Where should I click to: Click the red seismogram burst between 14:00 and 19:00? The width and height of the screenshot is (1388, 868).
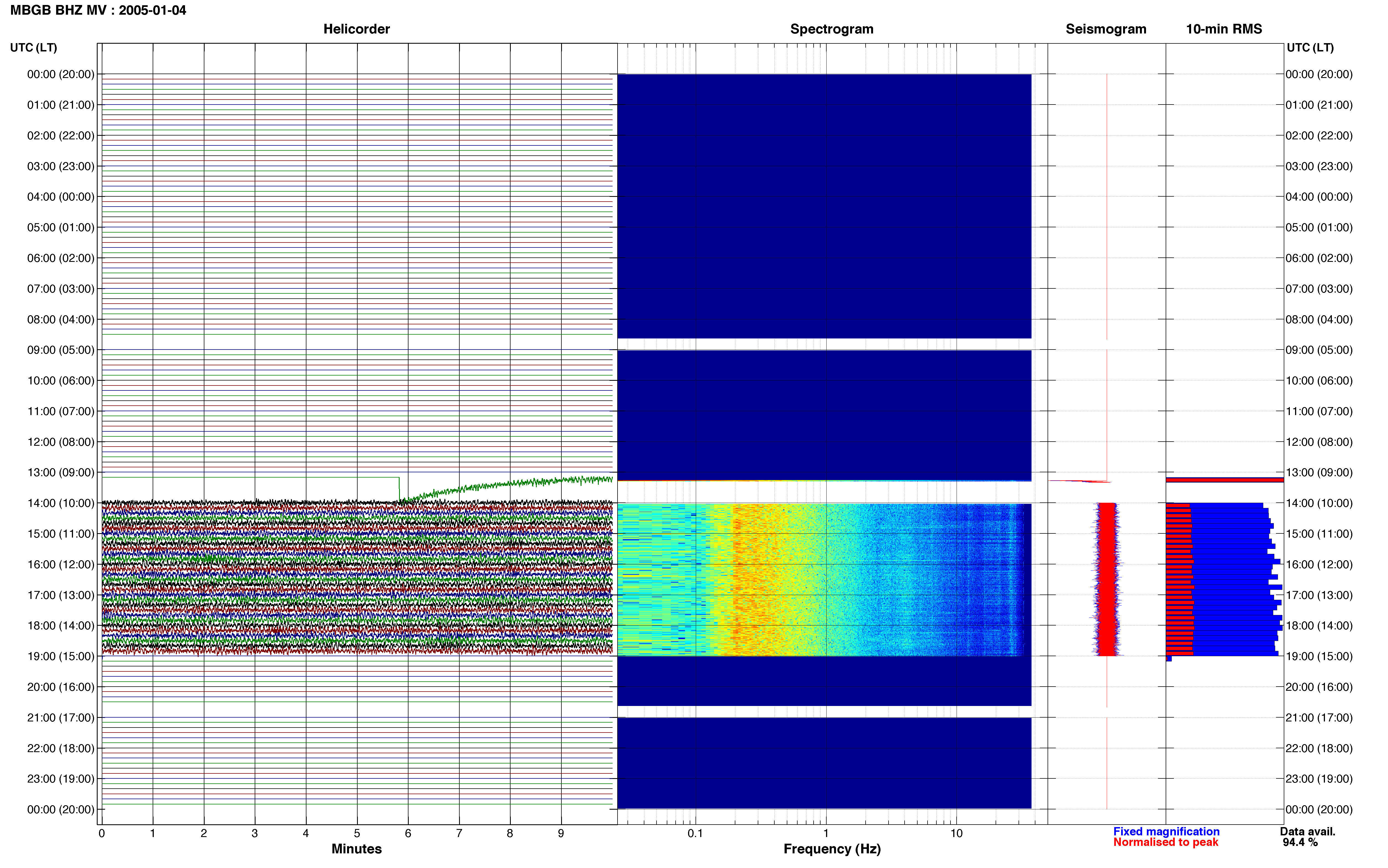coord(1107,580)
